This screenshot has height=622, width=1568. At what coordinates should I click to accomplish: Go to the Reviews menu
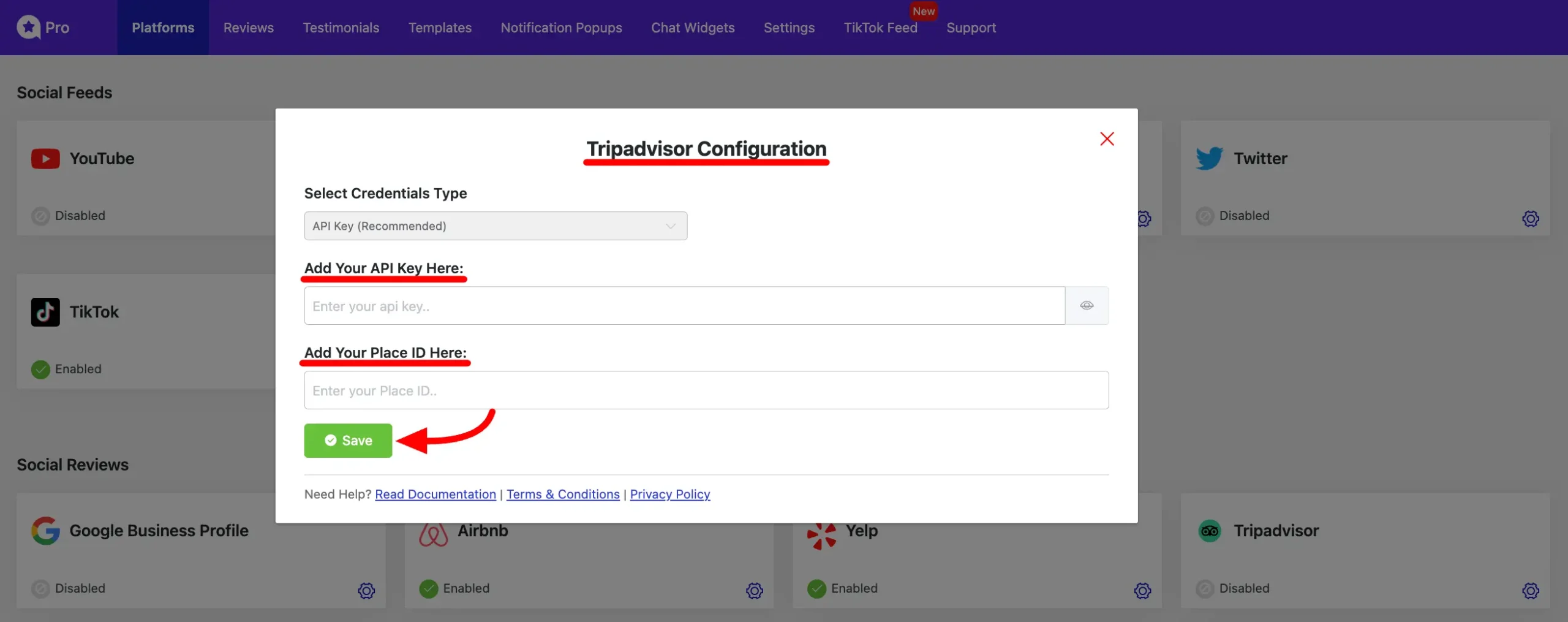coord(248,28)
